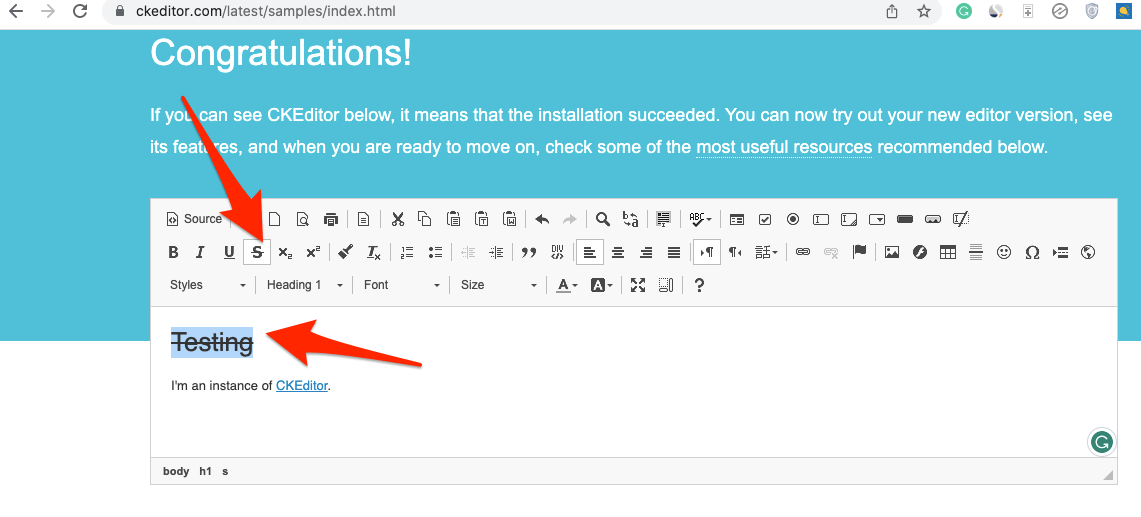The height and width of the screenshot is (517, 1141).
Task: Select Align Right
Action: coord(646,253)
